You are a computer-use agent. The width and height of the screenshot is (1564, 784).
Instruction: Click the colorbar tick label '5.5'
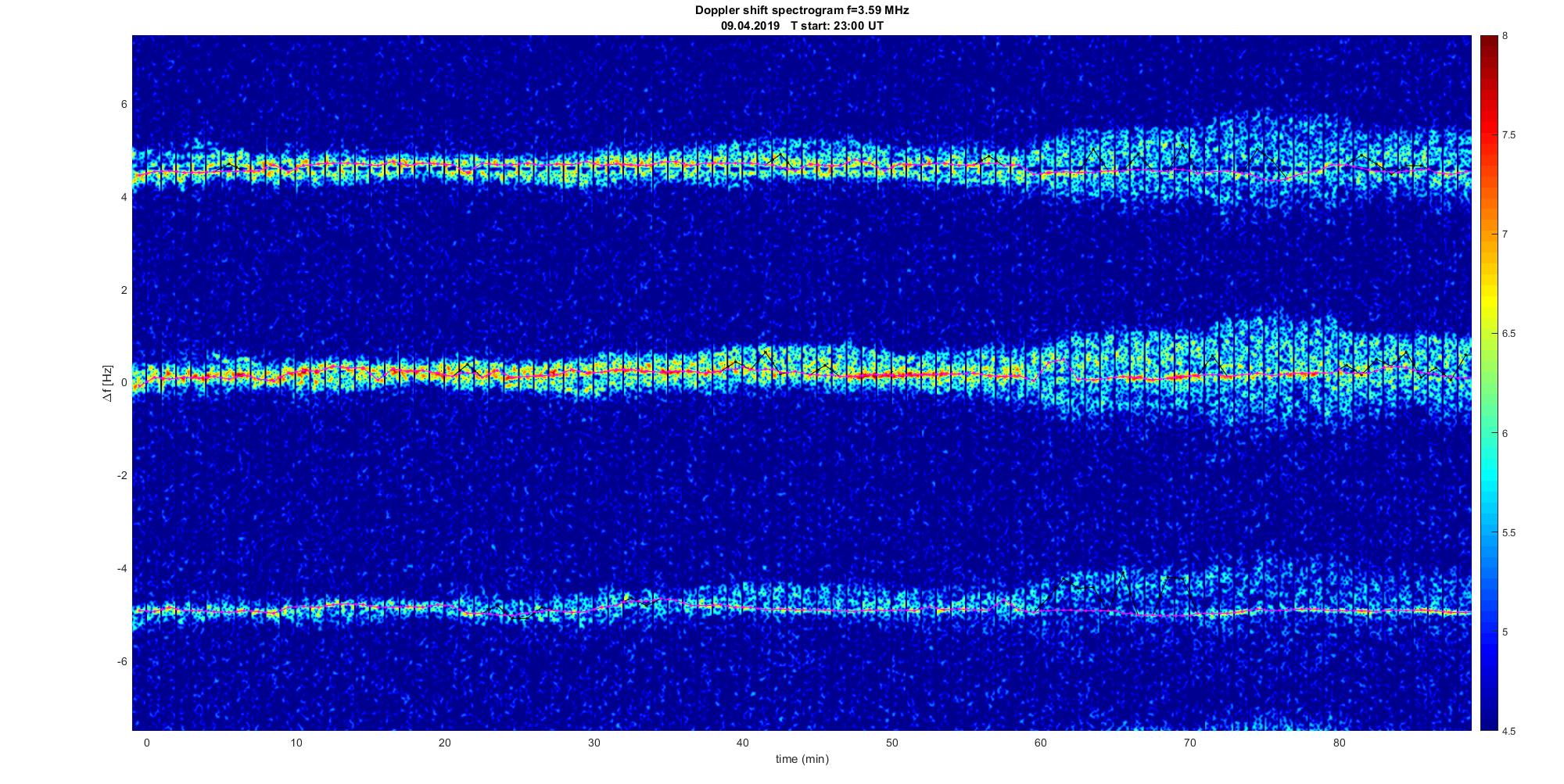pyautogui.click(x=1509, y=533)
